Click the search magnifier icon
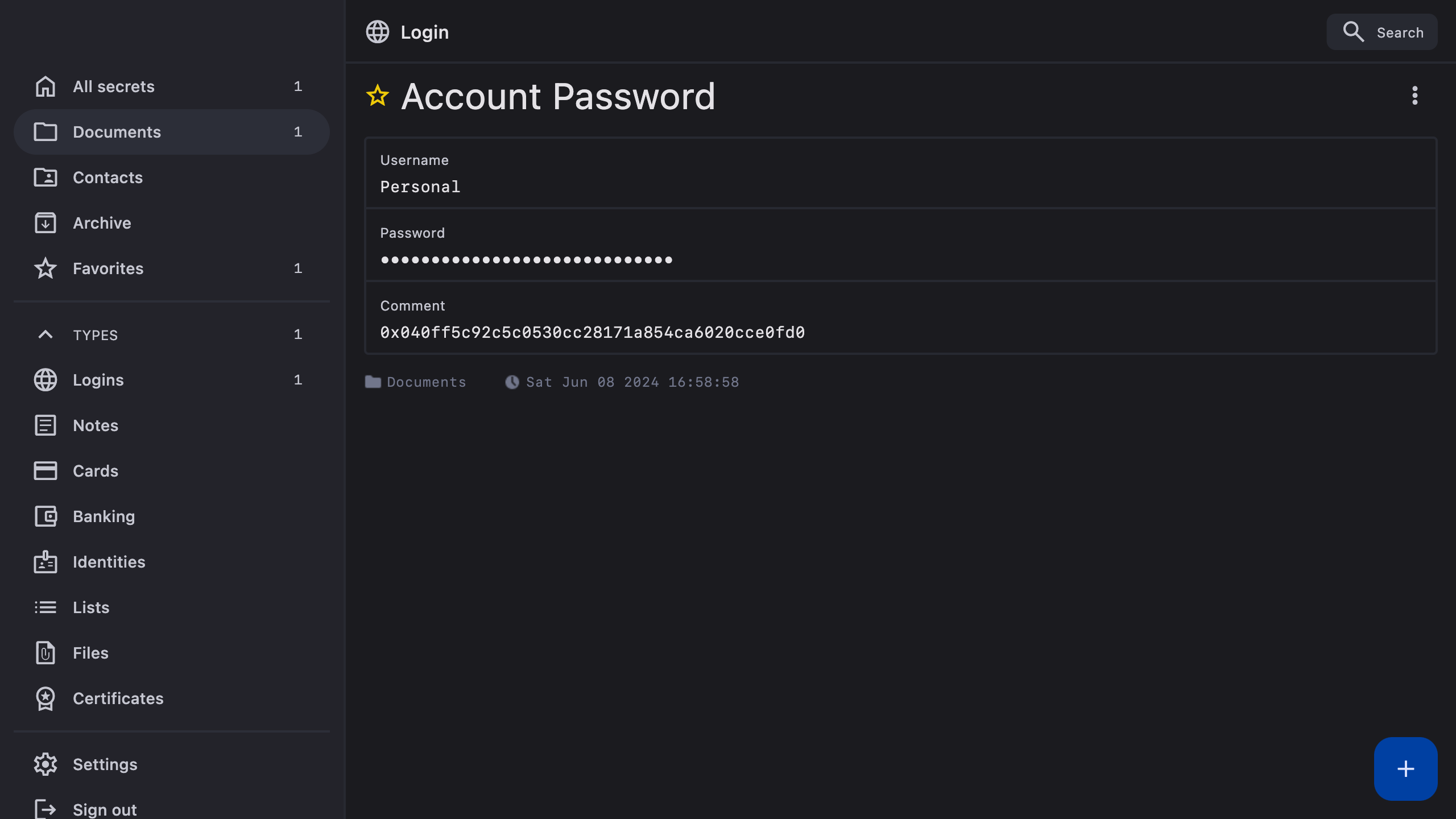The height and width of the screenshot is (819, 1456). (1353, 32)
